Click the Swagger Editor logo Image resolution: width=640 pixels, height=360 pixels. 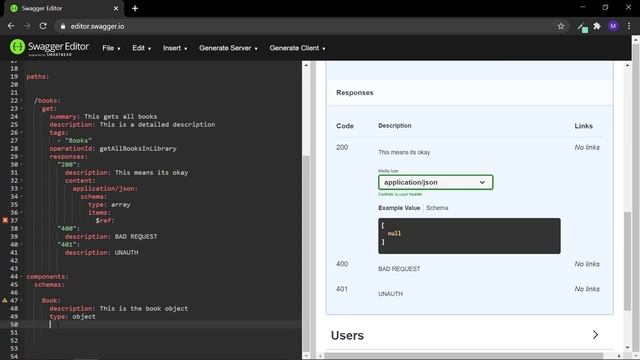[x=49, y=47]
